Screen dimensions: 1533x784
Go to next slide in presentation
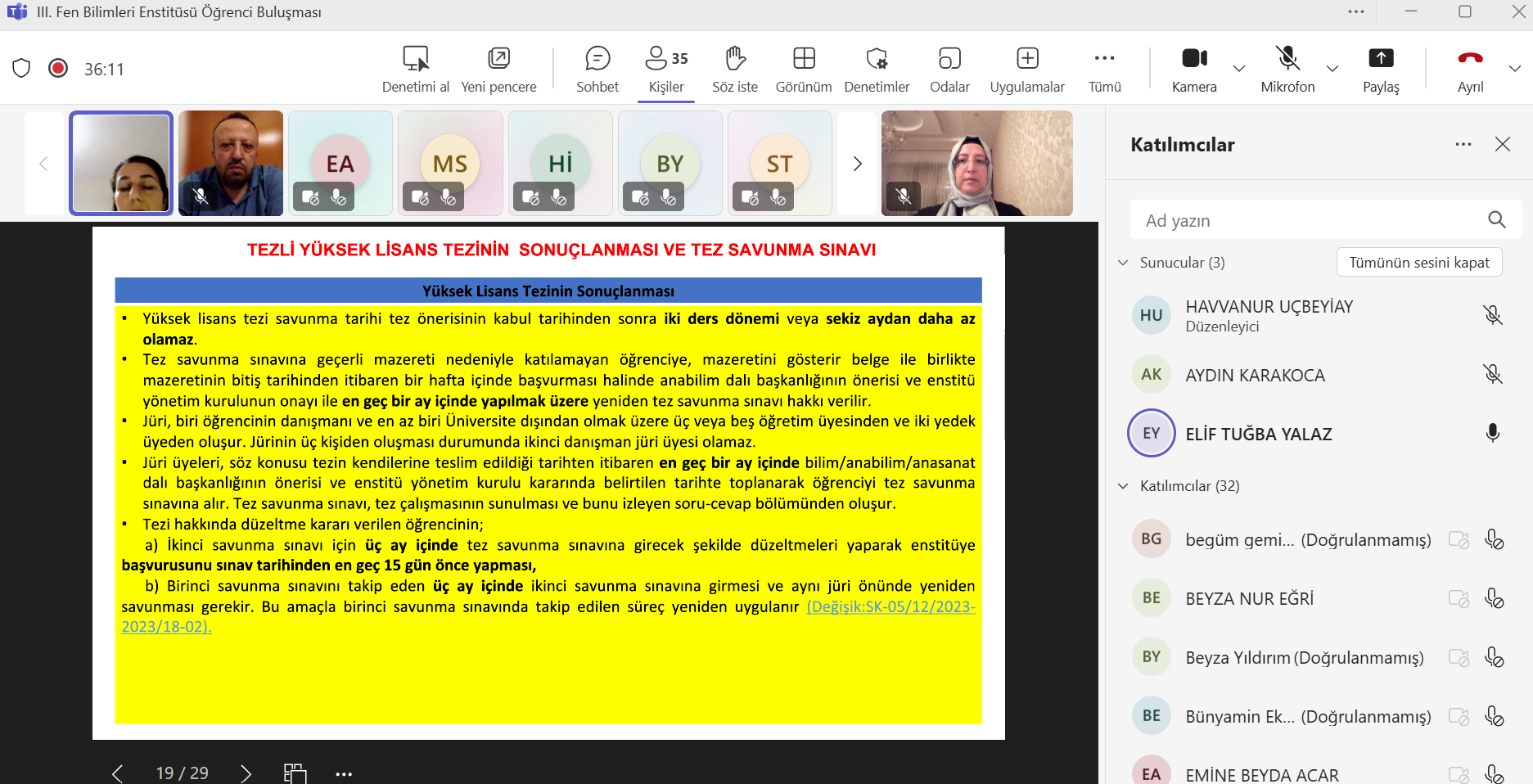coord(246,773)
